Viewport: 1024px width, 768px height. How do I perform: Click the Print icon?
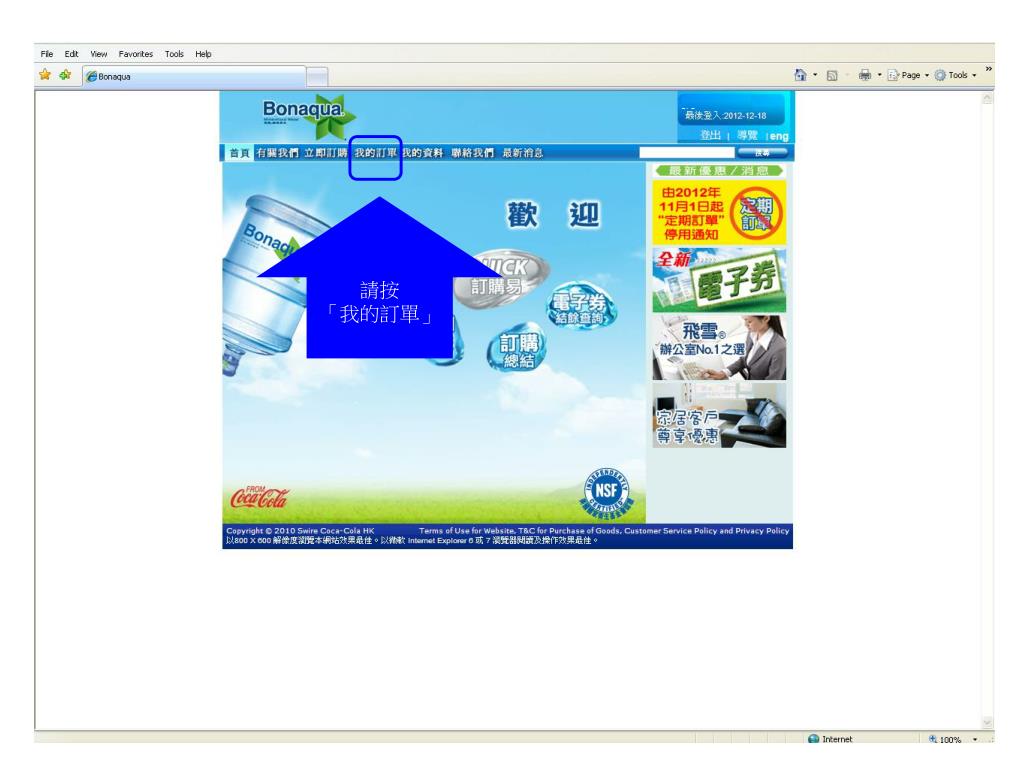[865, 75]
